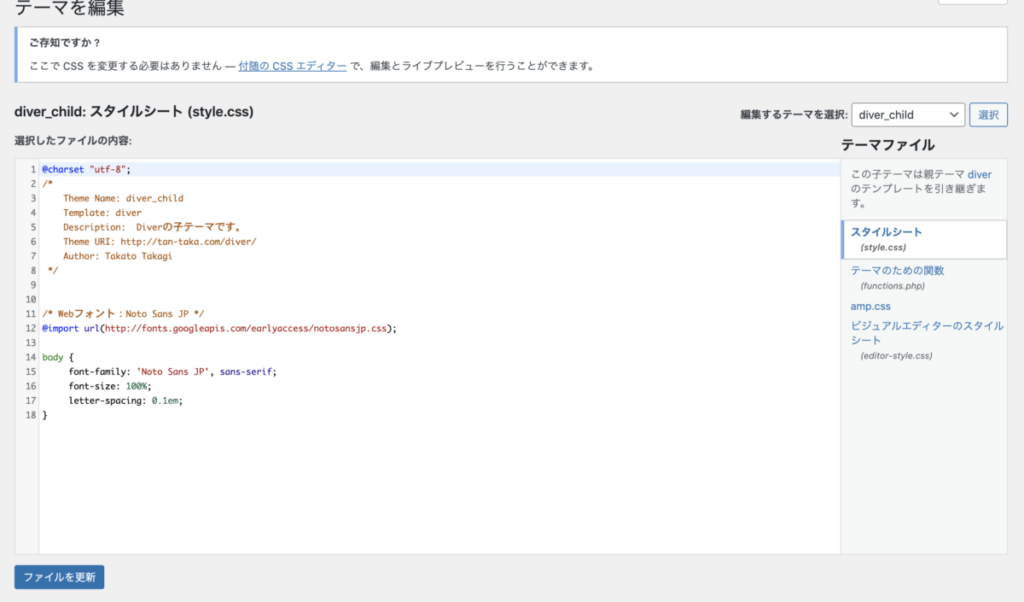1024x602 pixels.
Task: Open the amp.css theme file
Action: tap(870, 306)
